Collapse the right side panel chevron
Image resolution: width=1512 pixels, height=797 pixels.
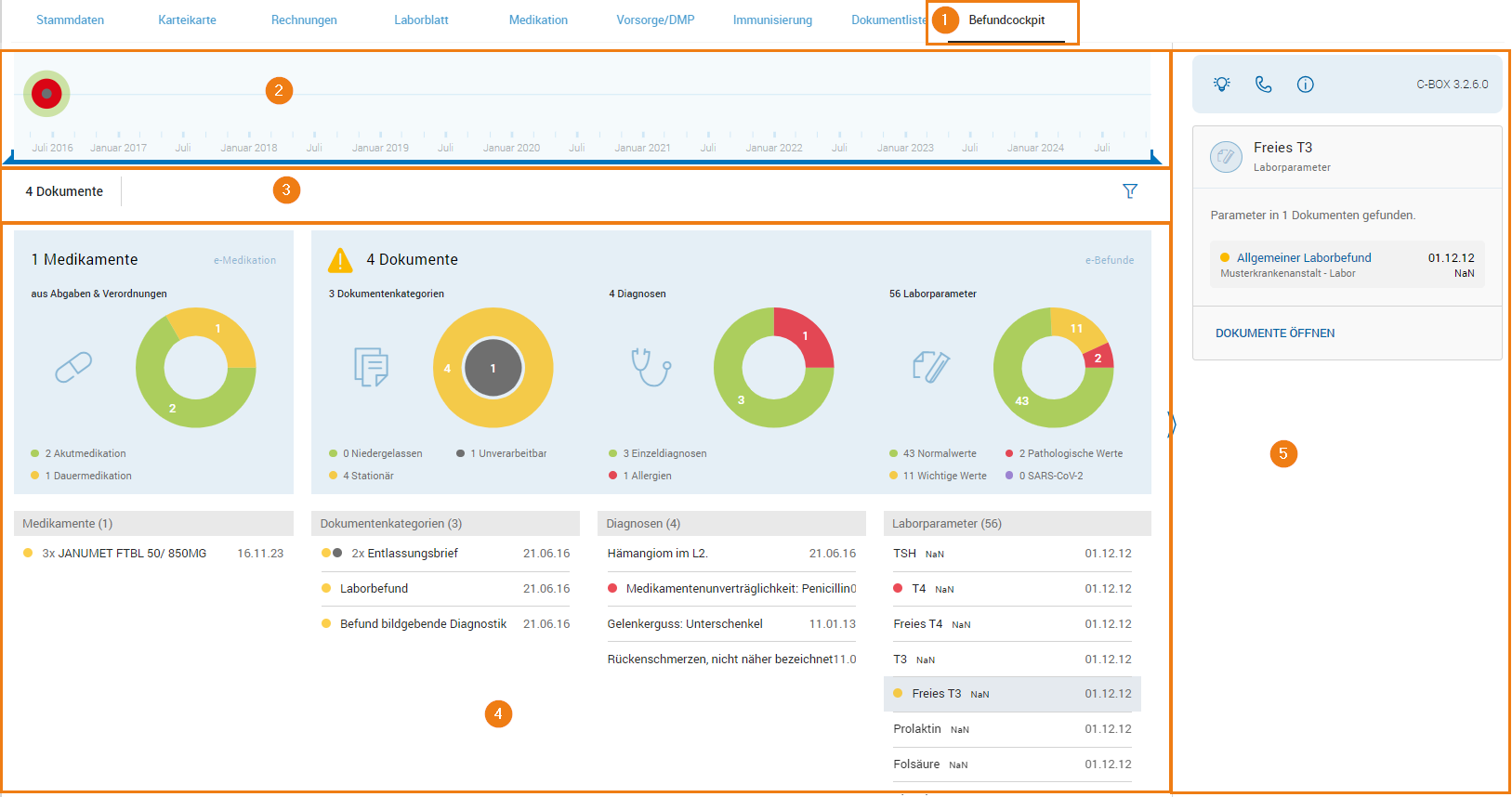pos(1172,425)
